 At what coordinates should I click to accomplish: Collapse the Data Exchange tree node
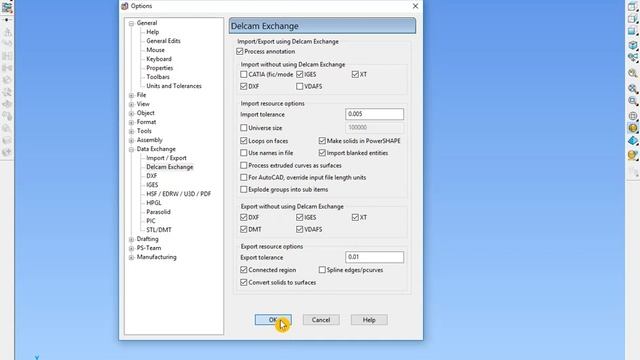coord(131,150)
